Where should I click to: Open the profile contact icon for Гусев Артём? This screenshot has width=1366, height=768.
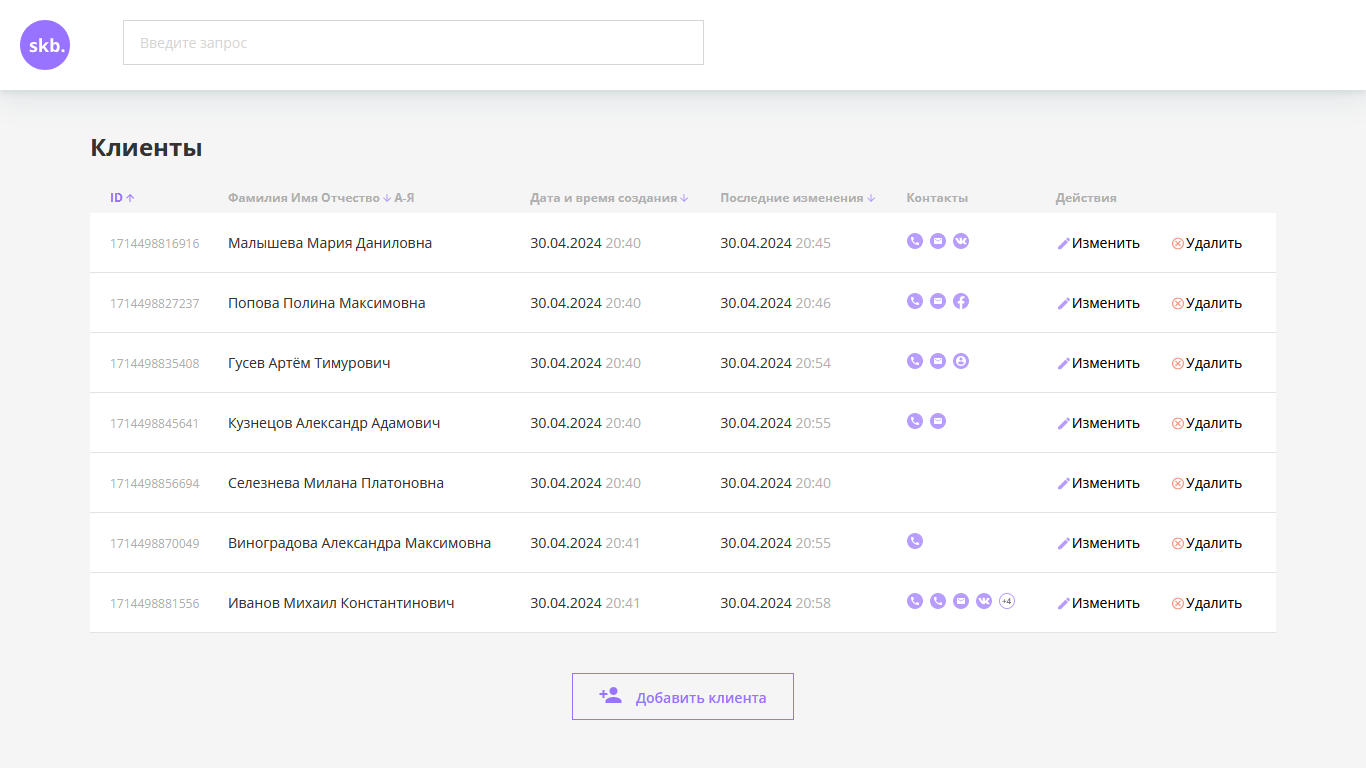pos(961,361)
